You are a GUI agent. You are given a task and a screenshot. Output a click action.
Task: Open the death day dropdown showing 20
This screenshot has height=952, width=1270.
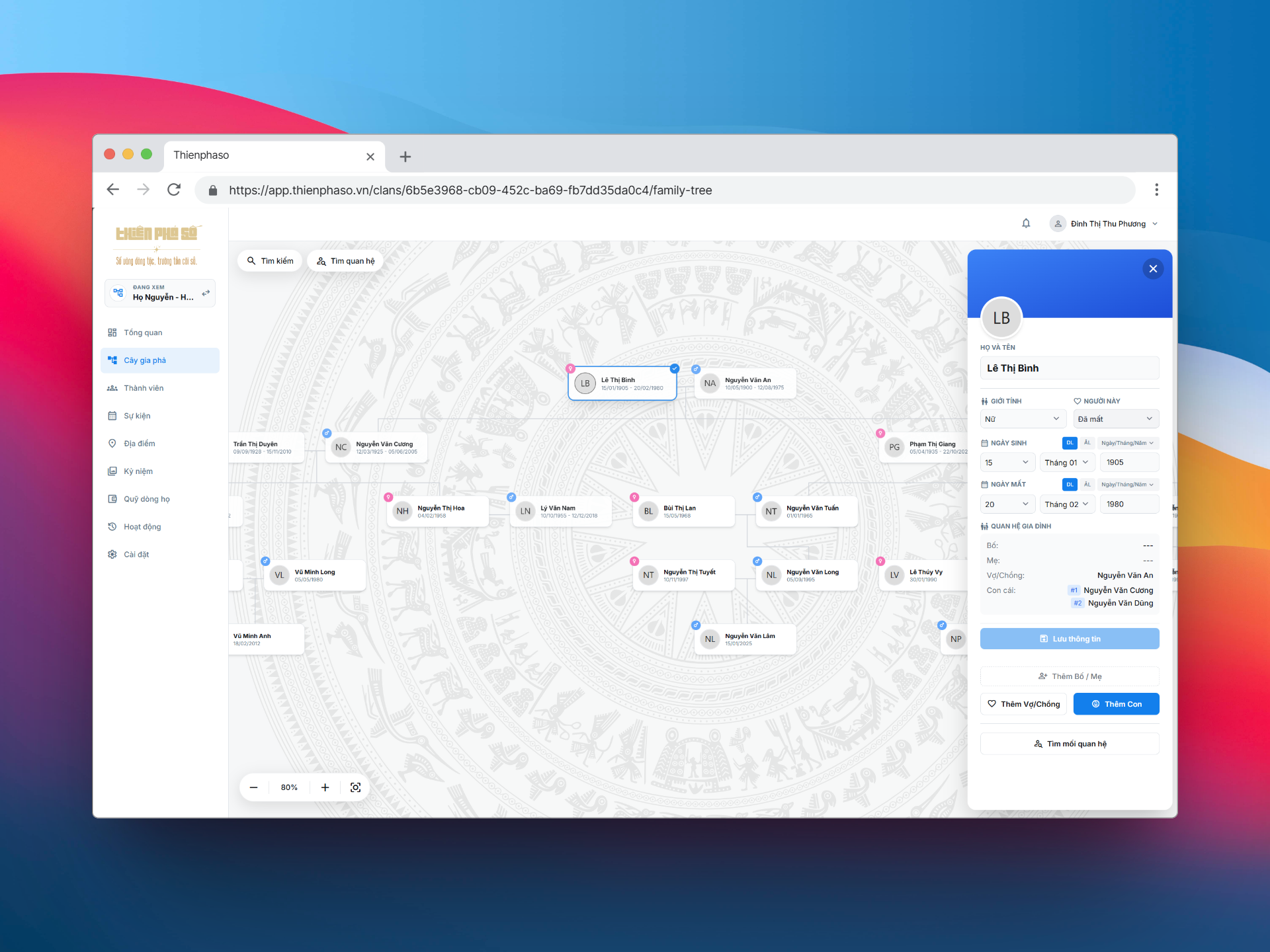pos(1007,504)
